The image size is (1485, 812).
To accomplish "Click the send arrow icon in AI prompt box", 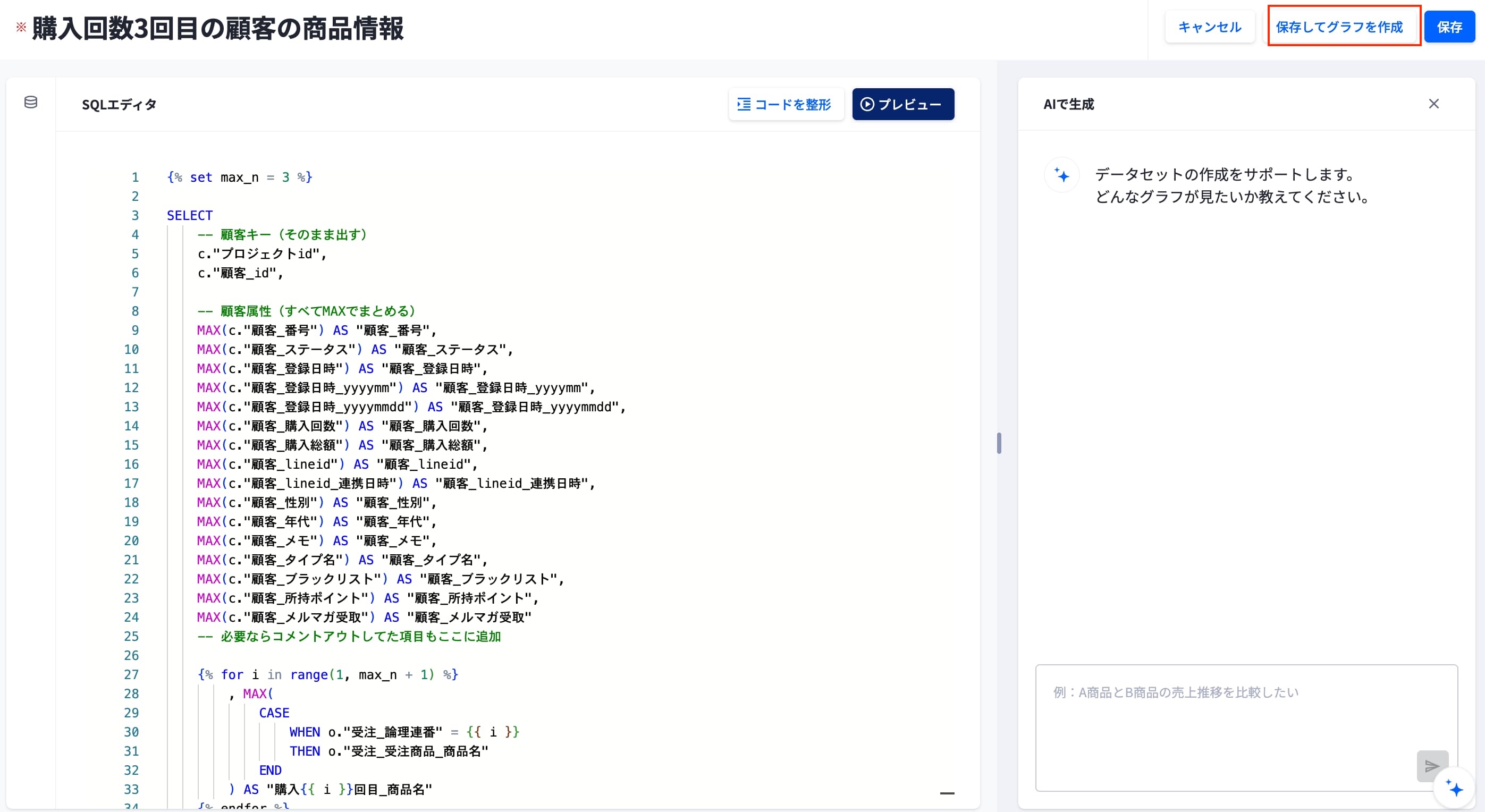I will pyautogui.click(x=1432, y=766).
